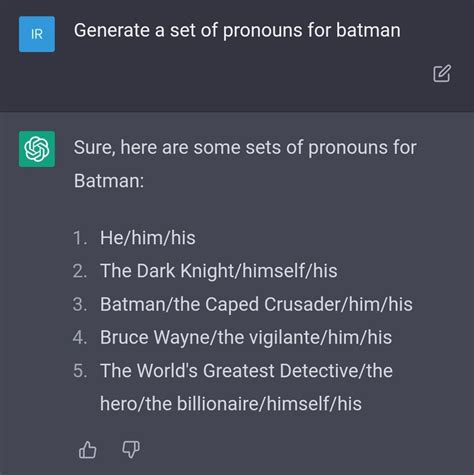Click the blue IR user avatar
The image size is (474, 475).
coord(37,34)
